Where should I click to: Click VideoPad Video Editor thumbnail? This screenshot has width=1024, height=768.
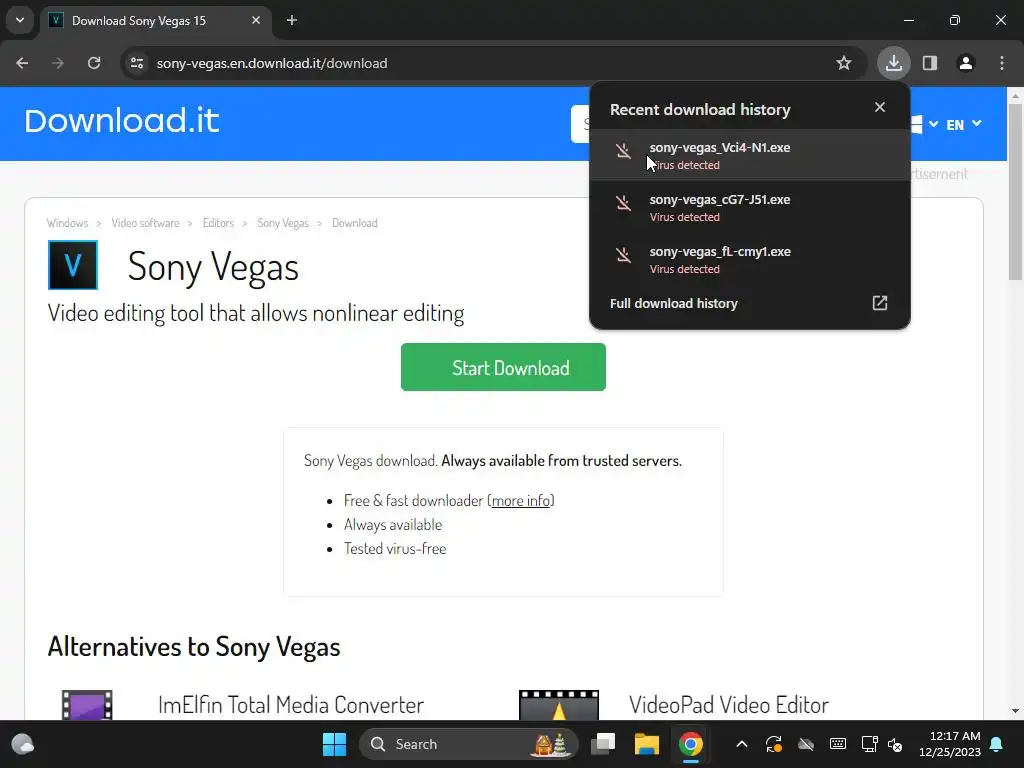point(559,705)
